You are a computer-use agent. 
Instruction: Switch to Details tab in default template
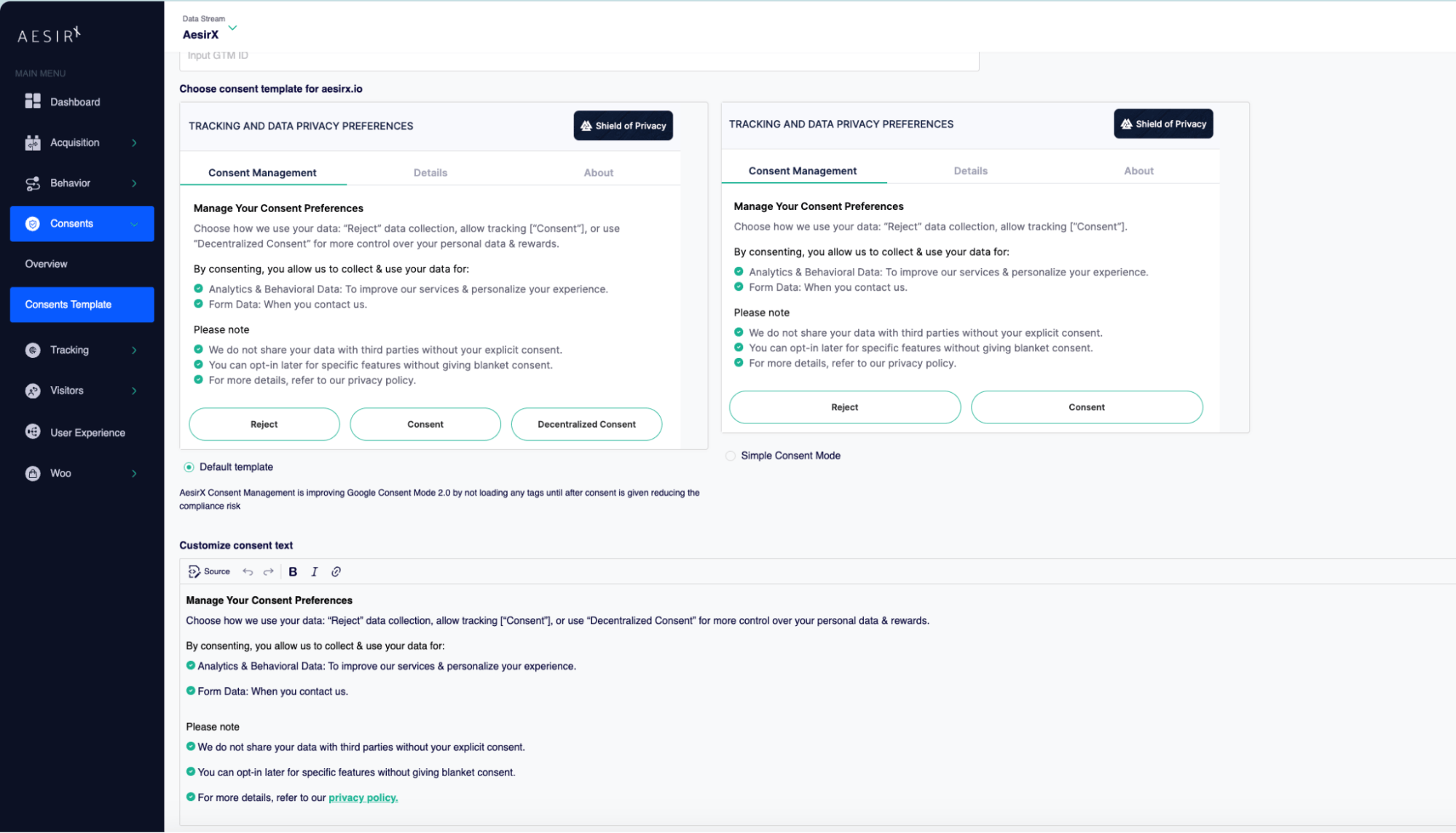430,173
